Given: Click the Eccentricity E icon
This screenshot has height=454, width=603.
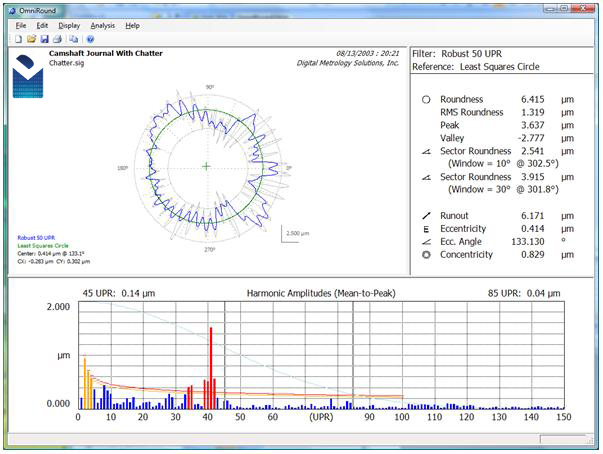Looking at the screenshot, I should [x=426, y=229].
